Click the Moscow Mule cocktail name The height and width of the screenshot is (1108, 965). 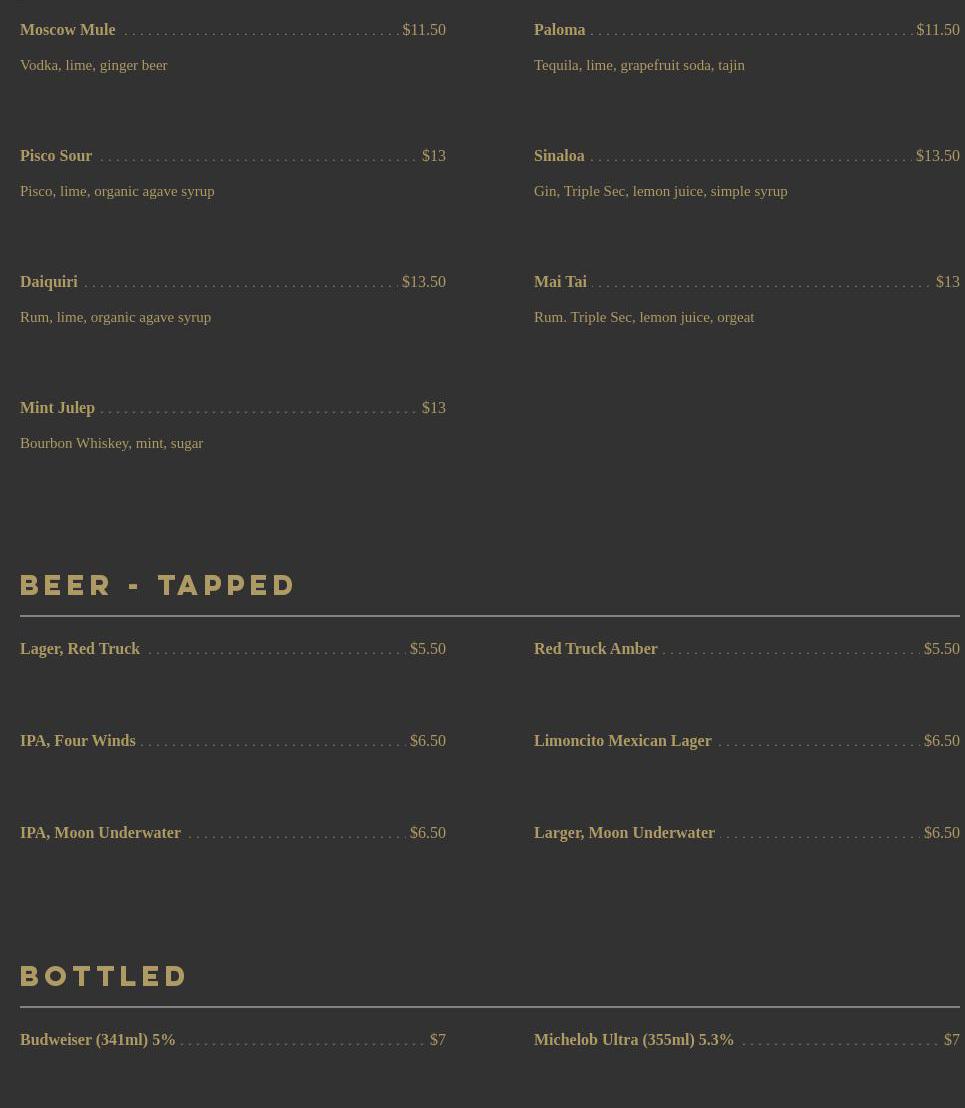(68, 30)
